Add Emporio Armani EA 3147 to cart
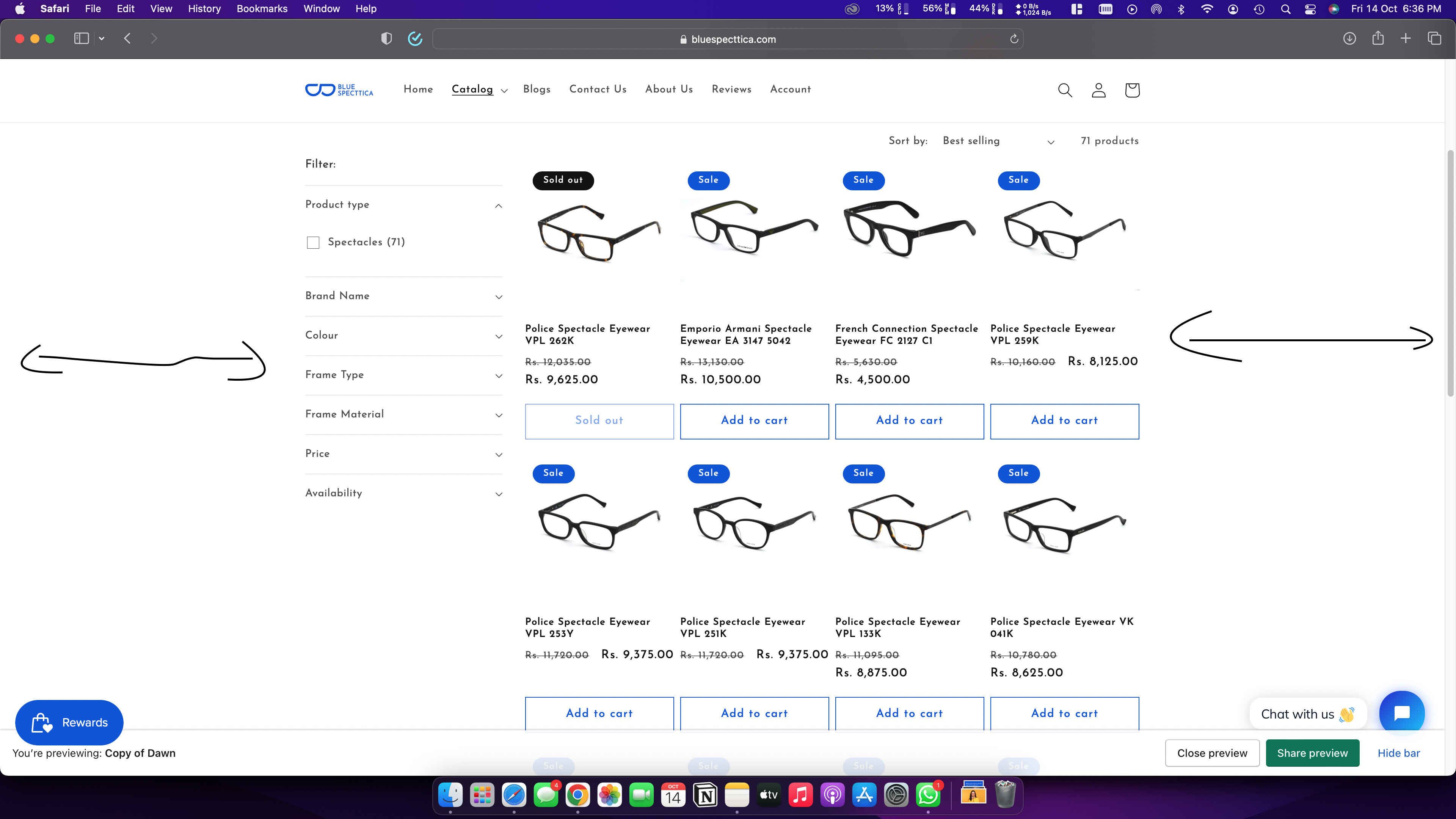Image resolution: width=1456 pixels, height=819 pixels. click(754, 420)
